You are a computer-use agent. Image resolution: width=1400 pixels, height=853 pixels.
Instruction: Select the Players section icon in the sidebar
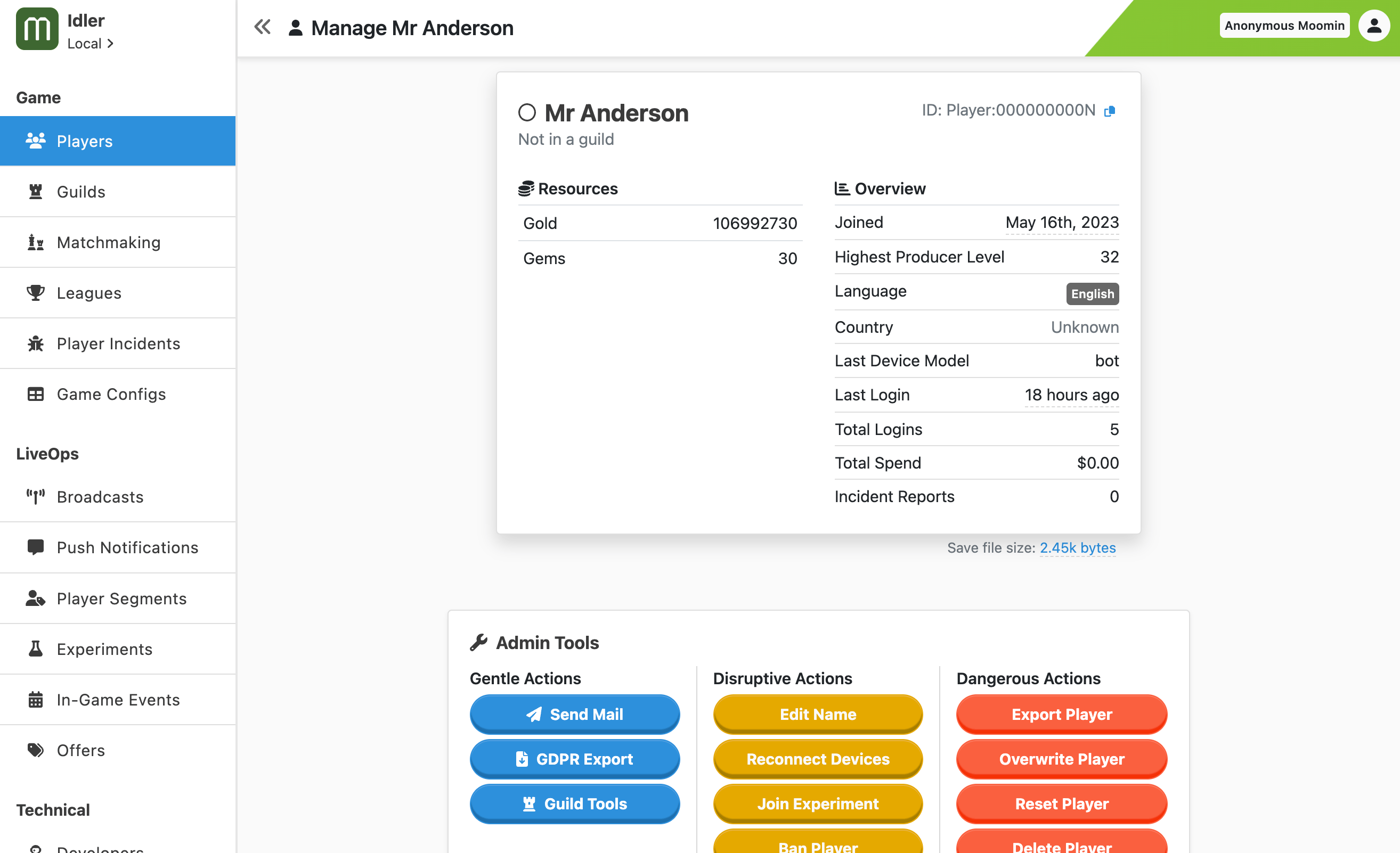click(36, 141)
